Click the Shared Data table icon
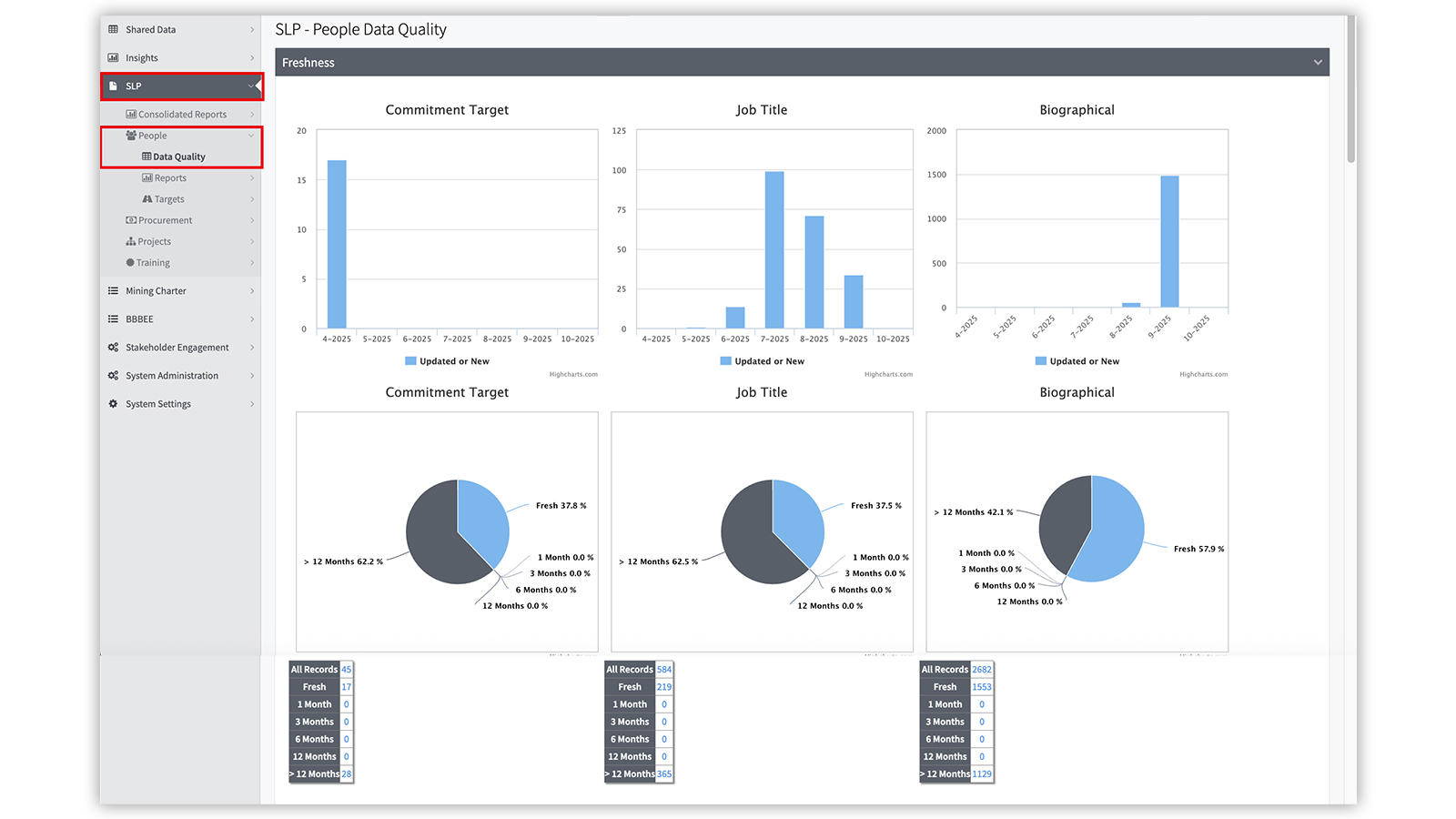 pos(114,29)
